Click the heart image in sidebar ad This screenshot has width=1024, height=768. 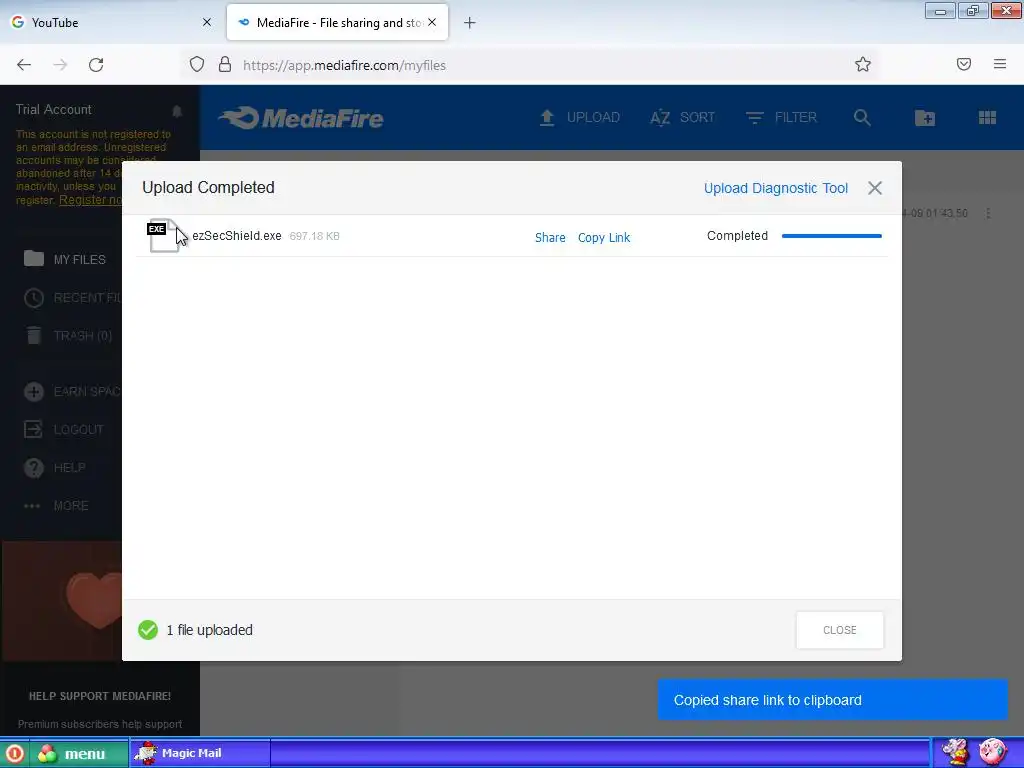95,600
